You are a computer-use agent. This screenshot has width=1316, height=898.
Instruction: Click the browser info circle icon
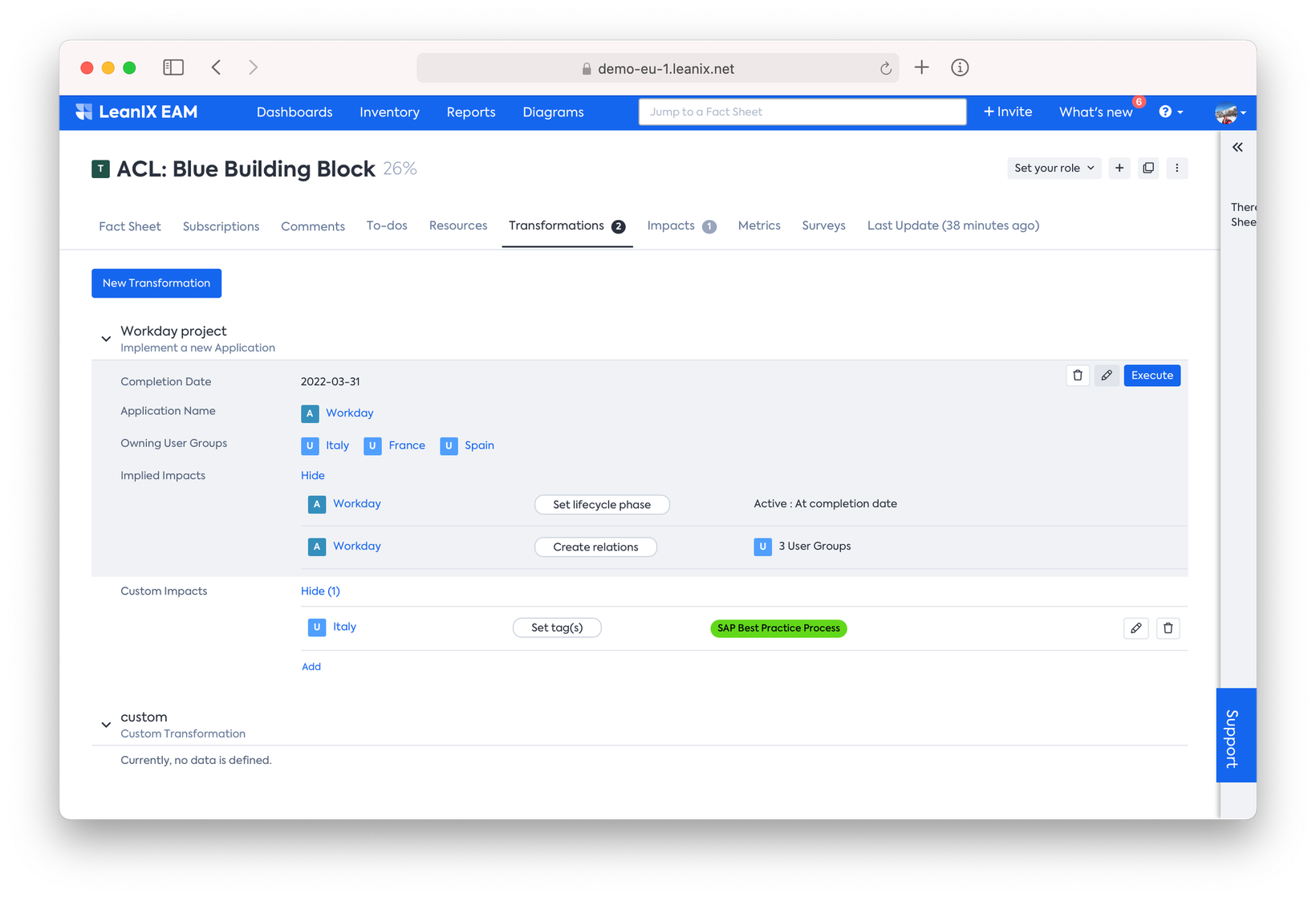click(x=960, y=67)
